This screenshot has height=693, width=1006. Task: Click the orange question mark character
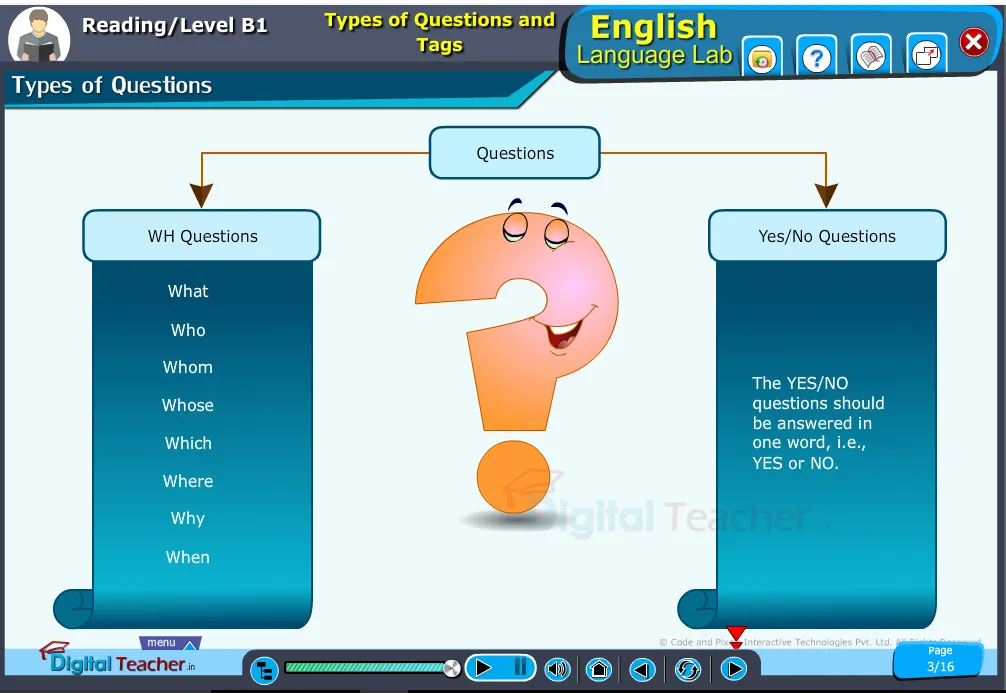click(517, 356)
